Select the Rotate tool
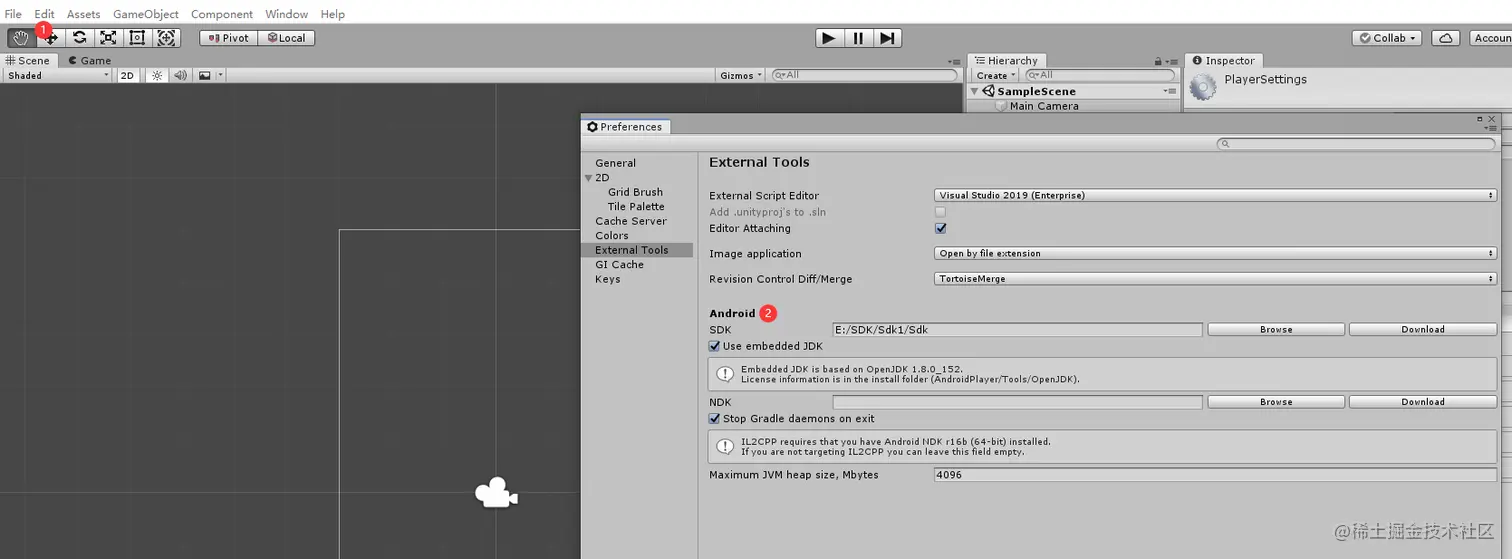The height and width of the screenshot is (559, 1512). [x=80, y=38]
